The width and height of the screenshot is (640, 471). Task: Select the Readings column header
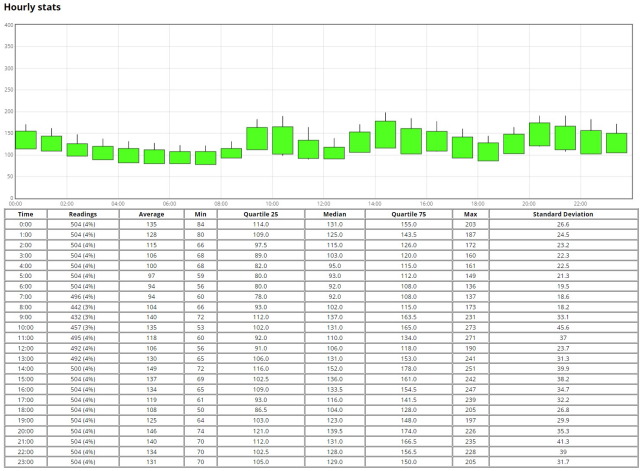83,214
